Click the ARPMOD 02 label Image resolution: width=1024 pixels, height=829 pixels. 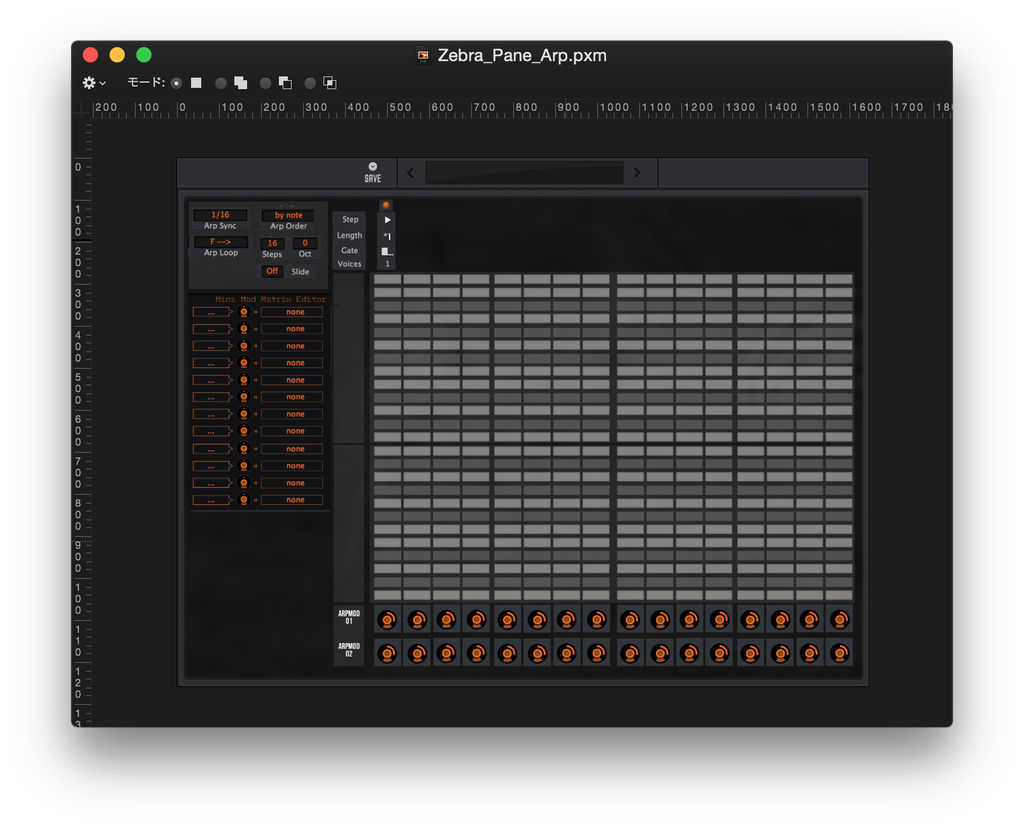(x=349, y=650)
